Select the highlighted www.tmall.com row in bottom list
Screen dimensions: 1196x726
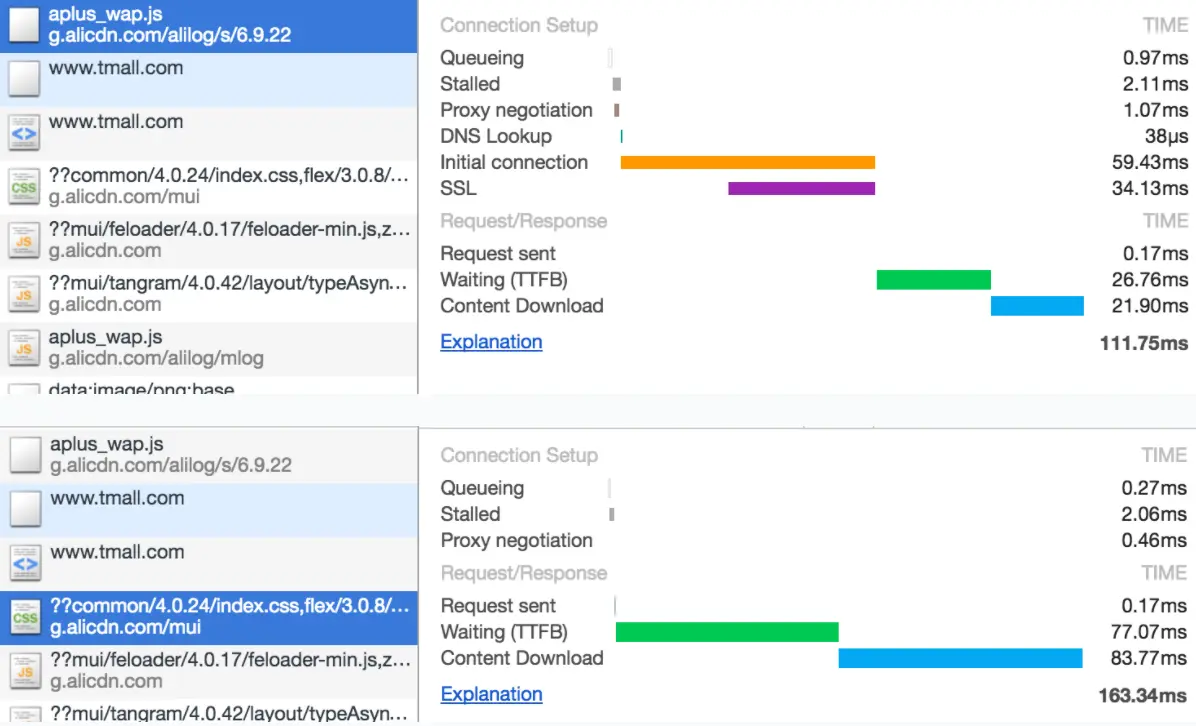117,498
